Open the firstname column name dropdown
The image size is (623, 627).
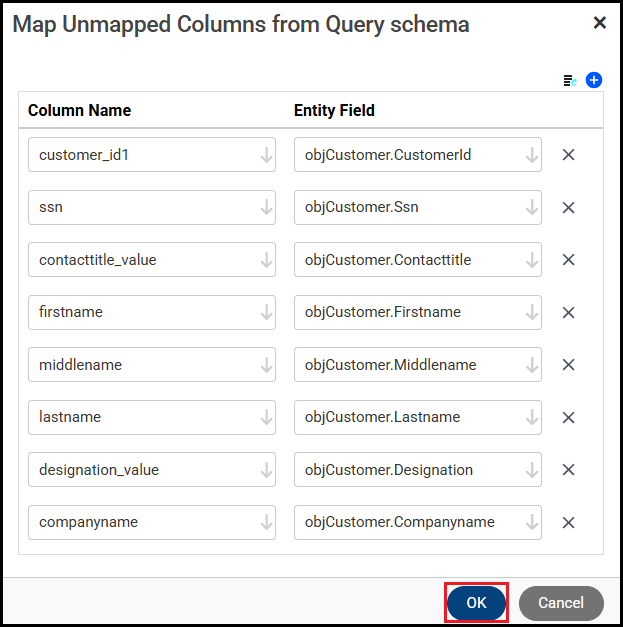click(266, 313)
